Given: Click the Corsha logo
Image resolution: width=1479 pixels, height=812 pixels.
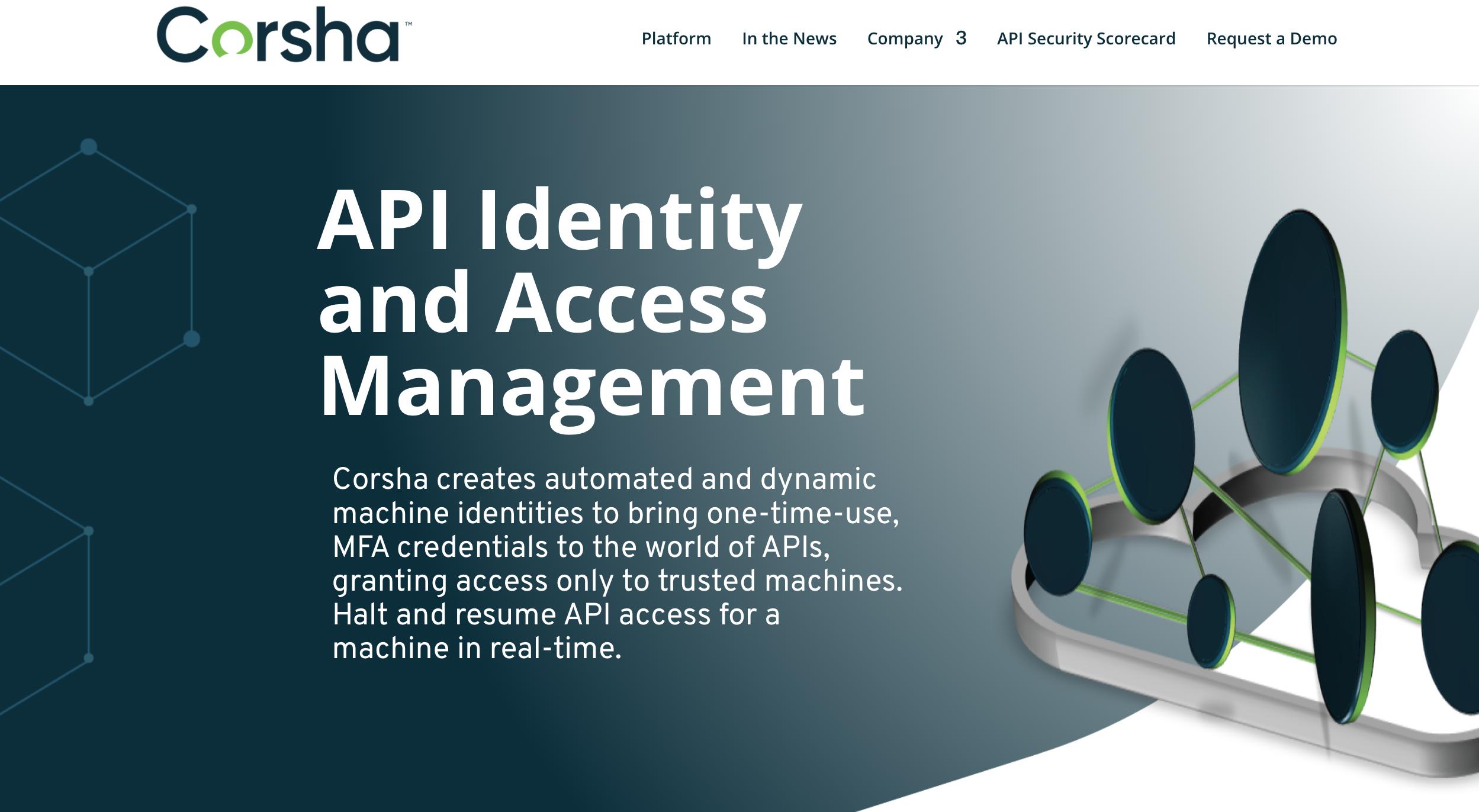Looking at the screenshot, I should tap(284, 34).
